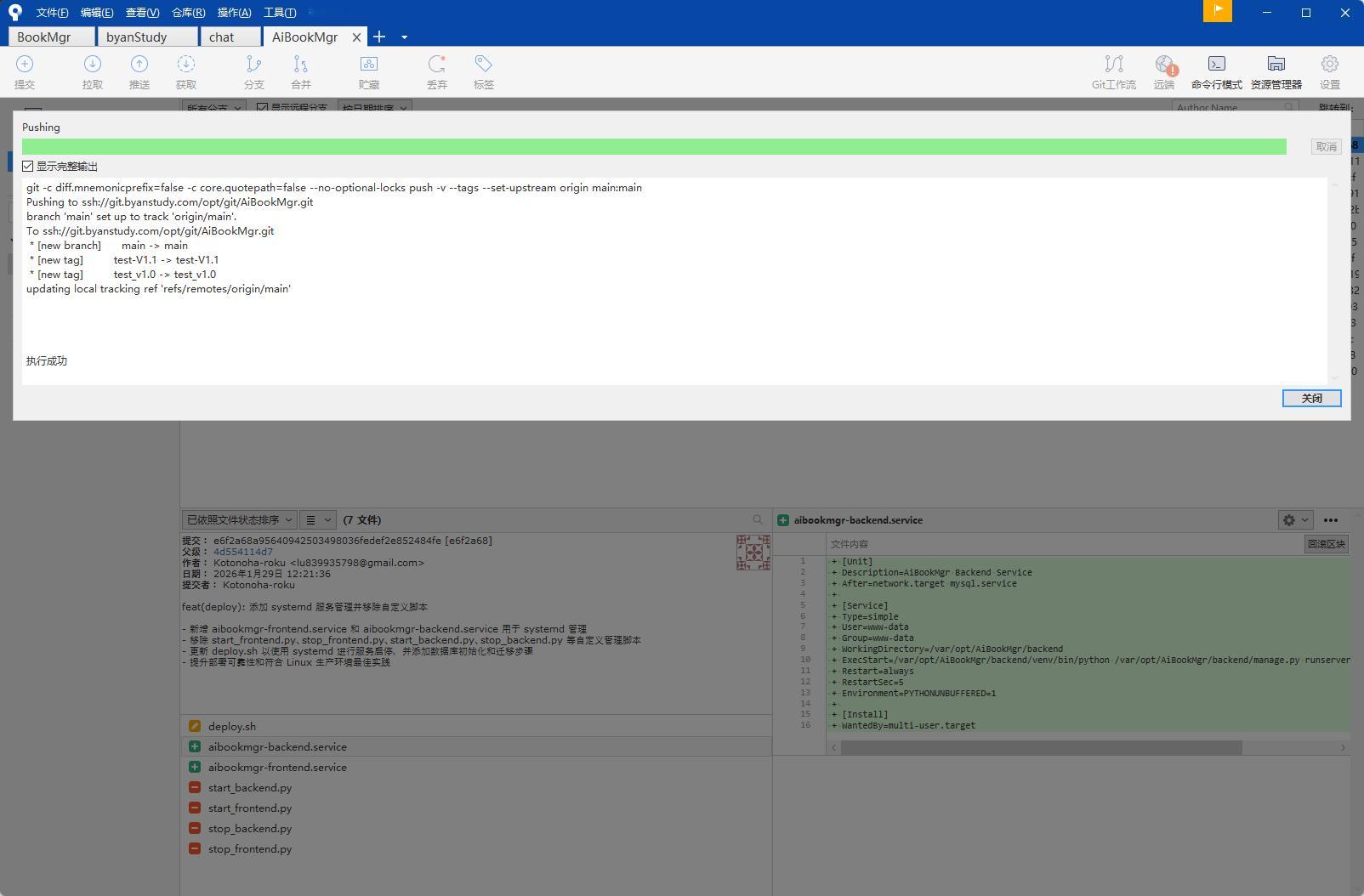Expand the 已依照文件状态排序 dropdown
This screenshot has width=1364, height=896.
pyautogui.click(x=239, y=519)
